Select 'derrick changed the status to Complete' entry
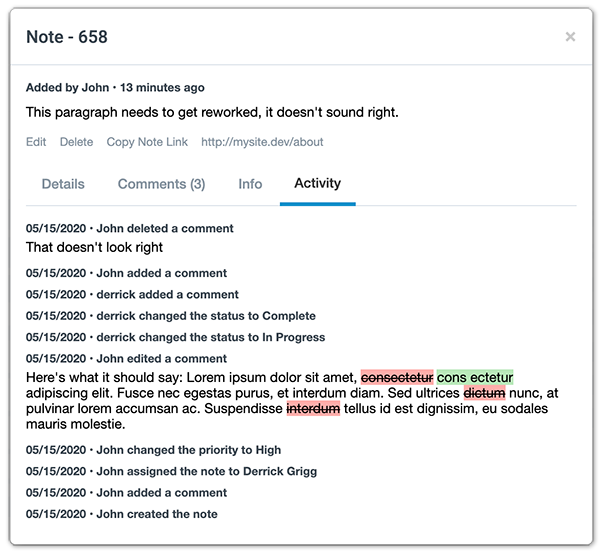Viewport: 600px width, 551px height. pyautogui.click(x=171, y=316)
